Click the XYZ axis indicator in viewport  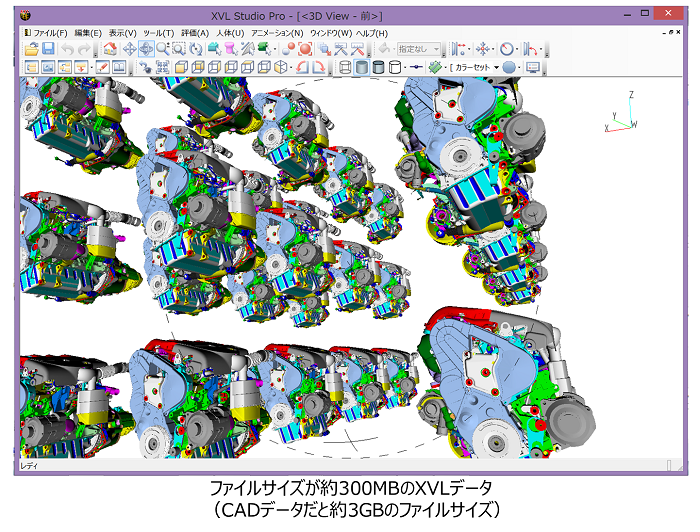point(621,114)
